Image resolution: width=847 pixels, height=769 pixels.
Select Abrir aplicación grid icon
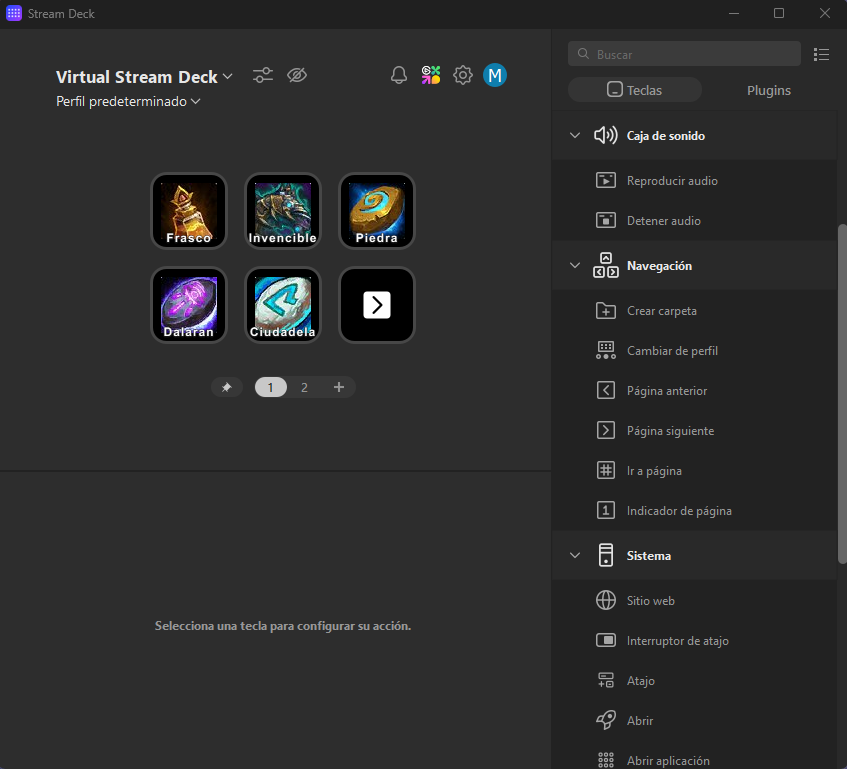(606, 760)
